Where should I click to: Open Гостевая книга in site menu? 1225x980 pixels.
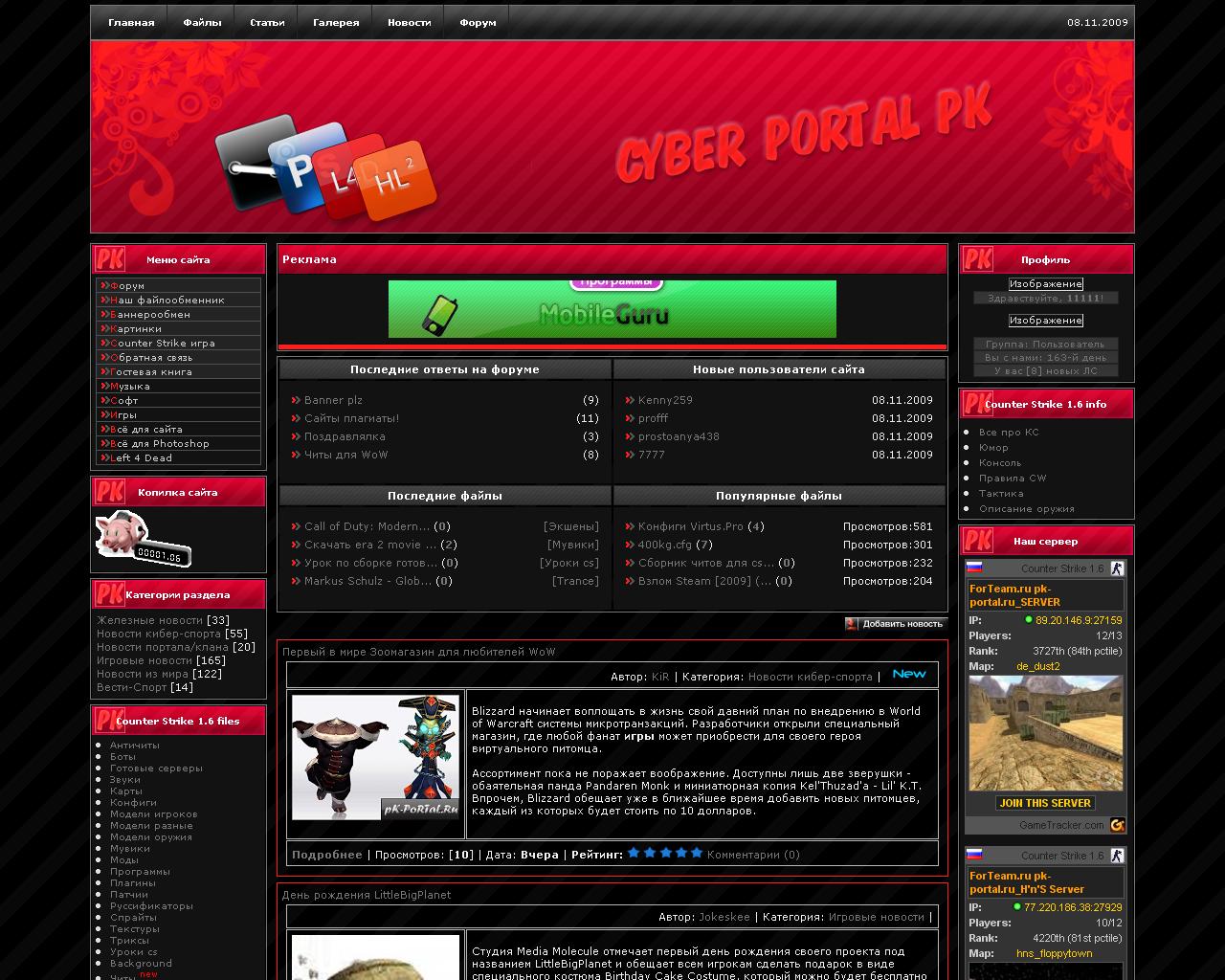coord(150,371)
